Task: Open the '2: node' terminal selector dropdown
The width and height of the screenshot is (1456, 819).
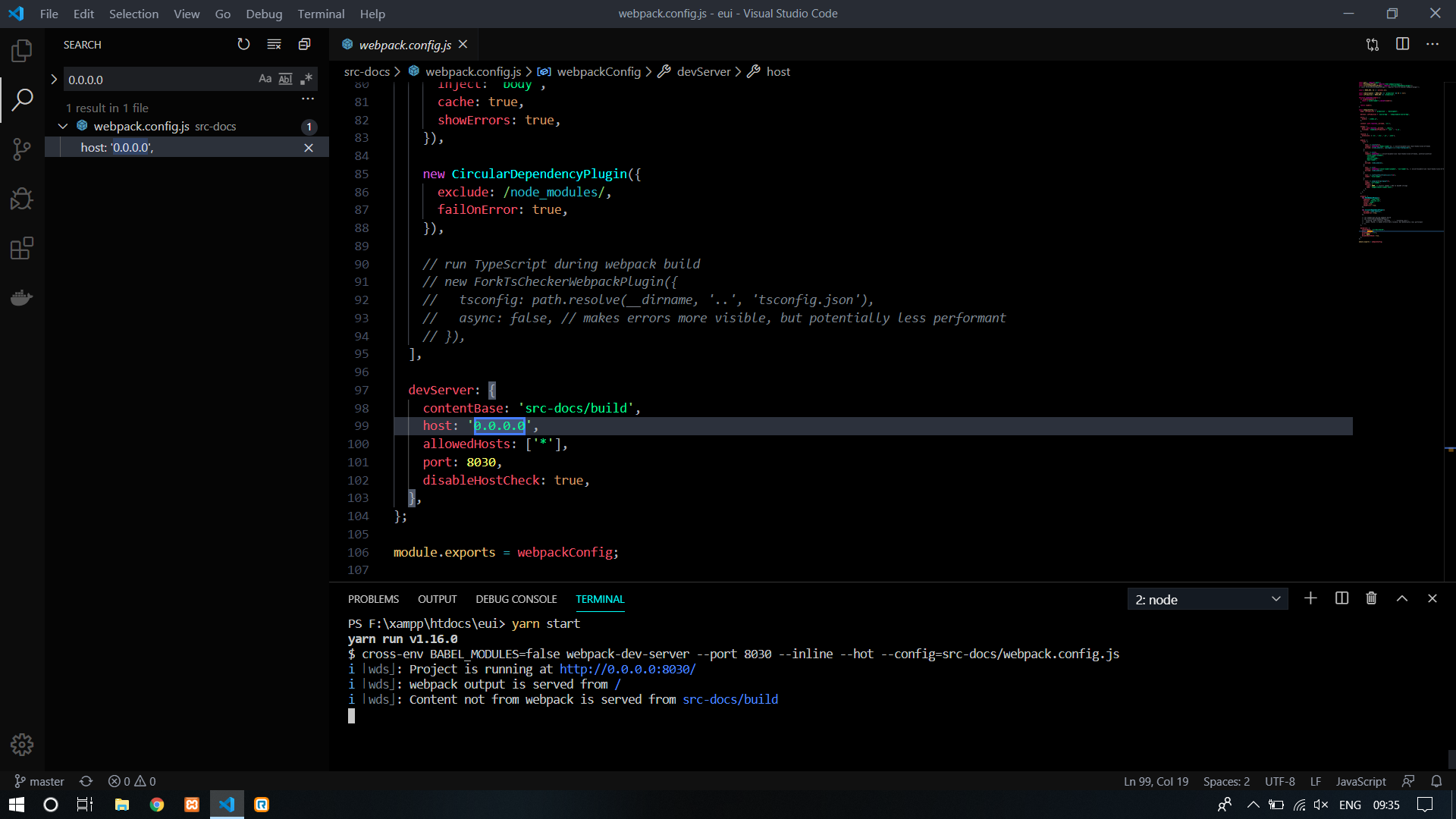Action: (x=1207, y=598)
